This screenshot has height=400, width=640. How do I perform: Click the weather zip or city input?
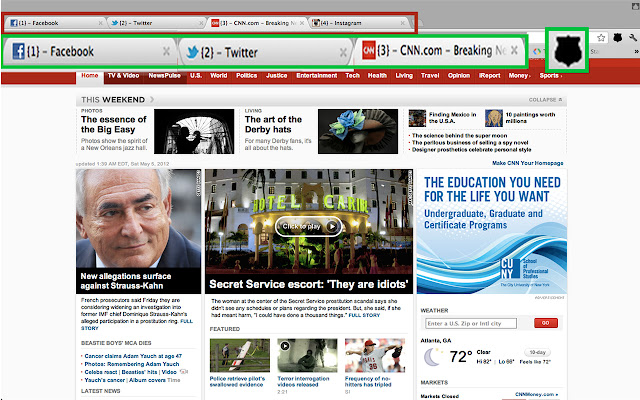pyautogui.click(x=470, y=323)
